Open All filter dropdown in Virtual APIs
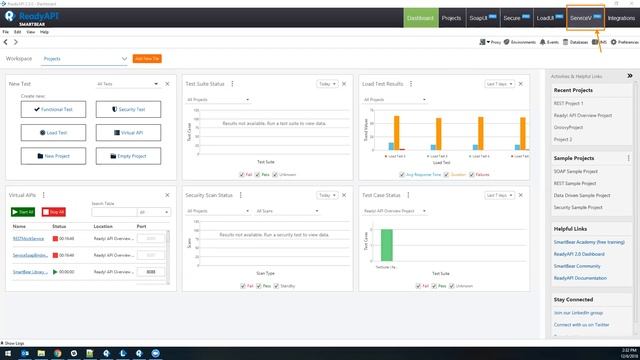The image size is (640, 360). 153,212
